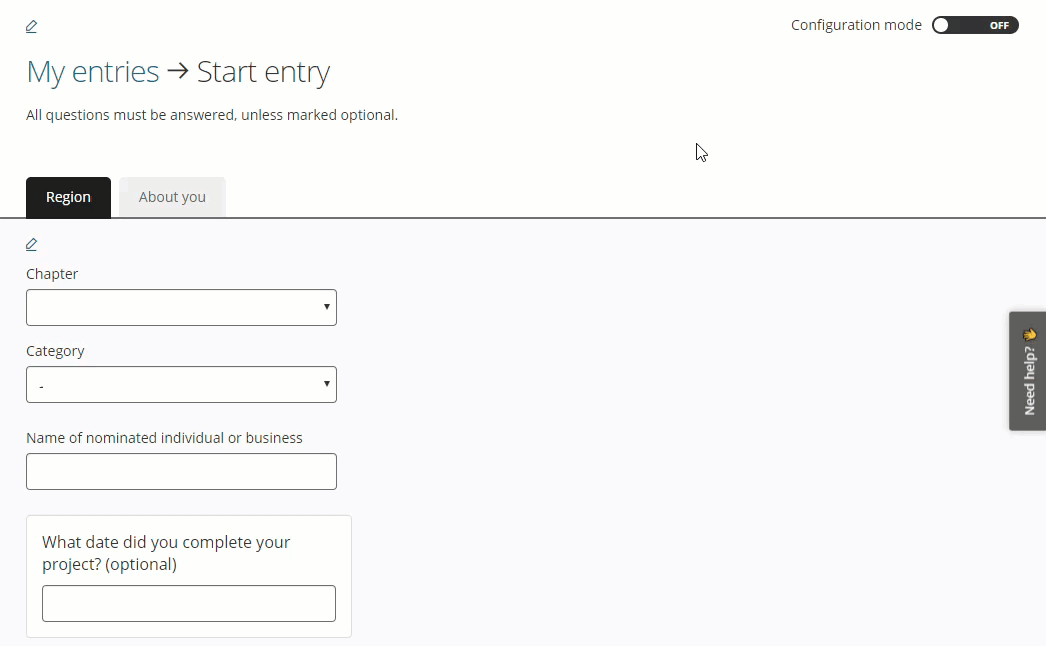Click the Configuration mode label text
1046x646 pixels.
click(856, 25)
